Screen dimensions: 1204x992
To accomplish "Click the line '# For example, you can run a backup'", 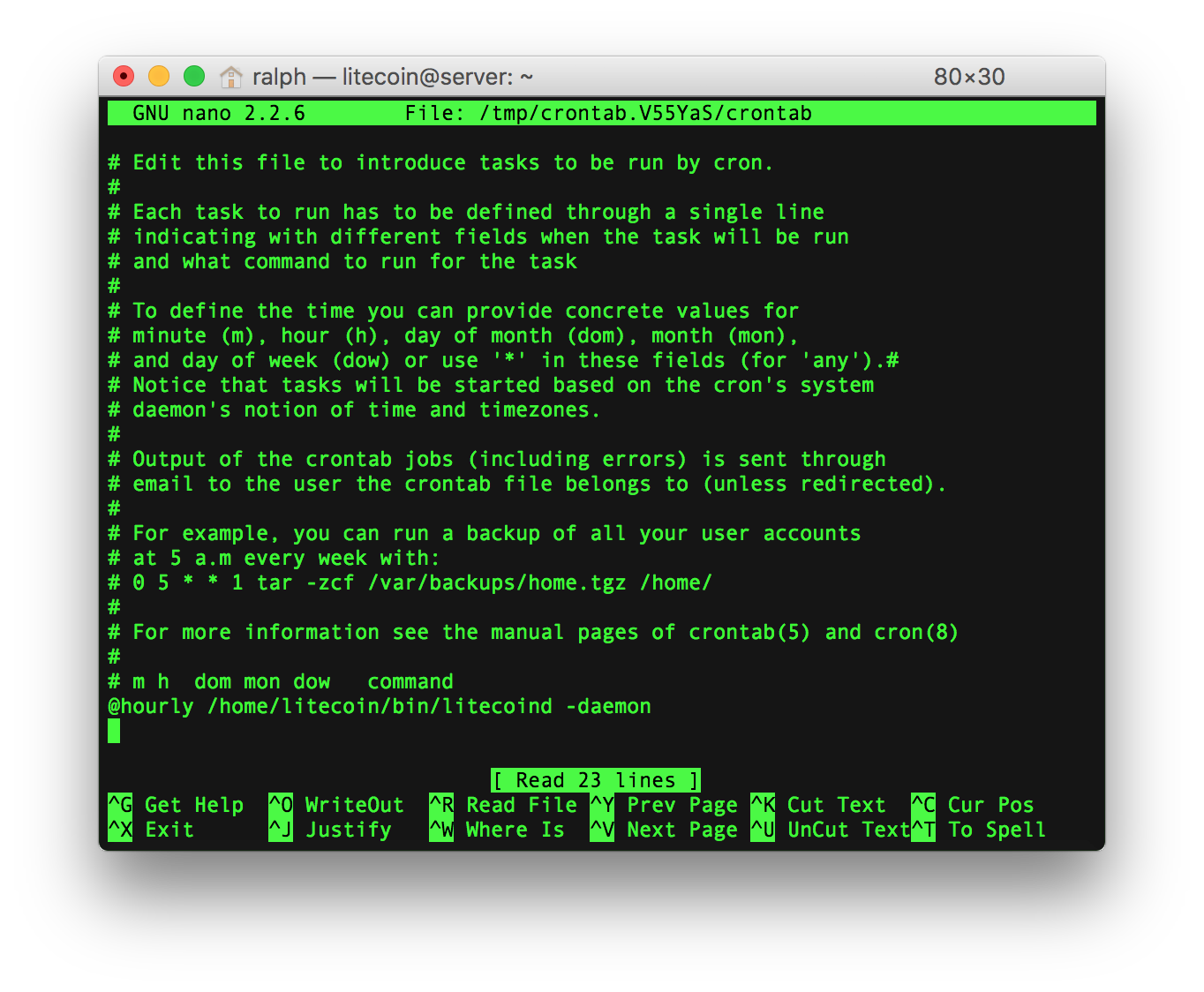I will 485,533.
